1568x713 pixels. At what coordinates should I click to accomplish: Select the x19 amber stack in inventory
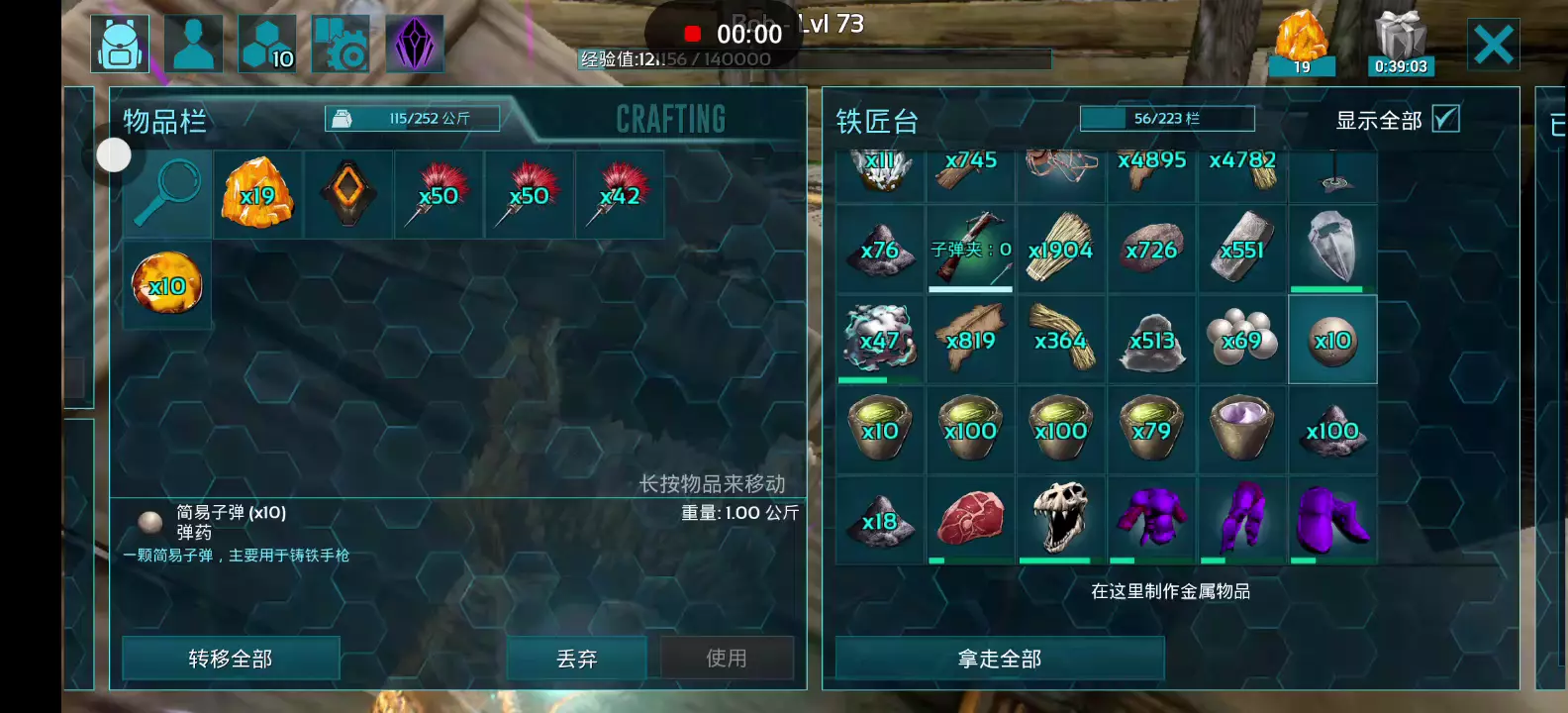point(258,195)
